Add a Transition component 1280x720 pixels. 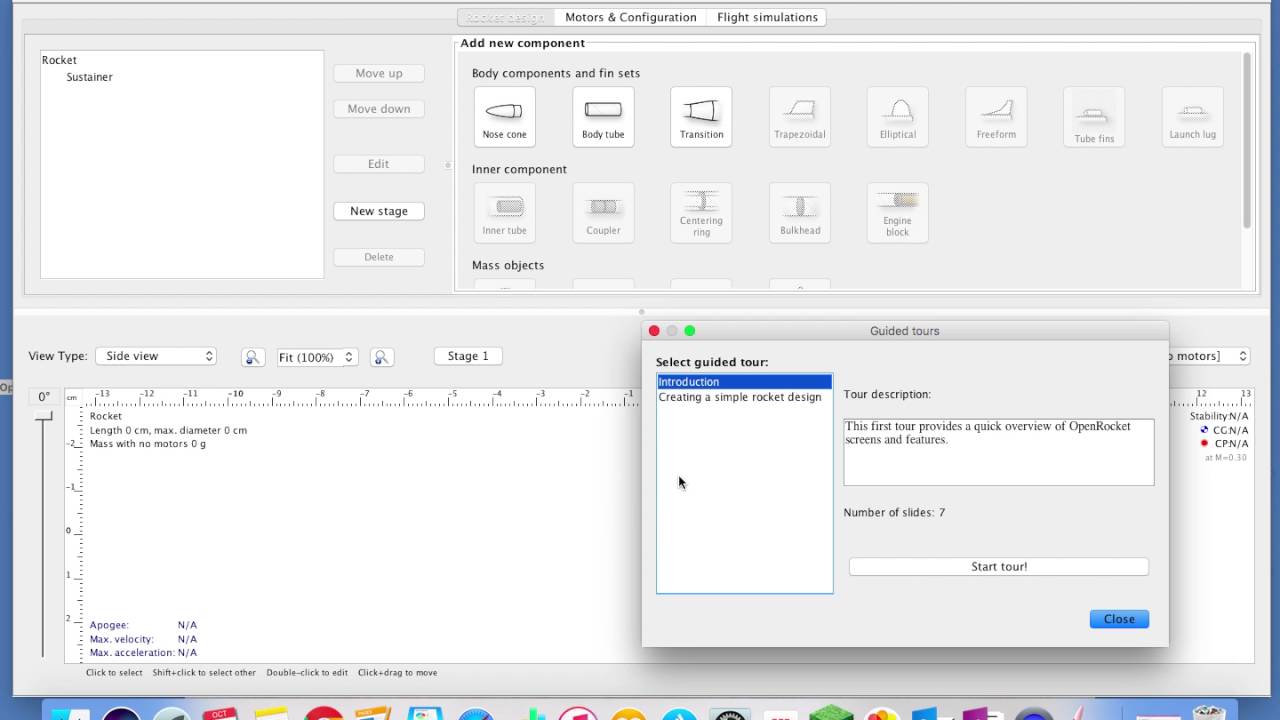pyautogui.click(x=701, y=117)
